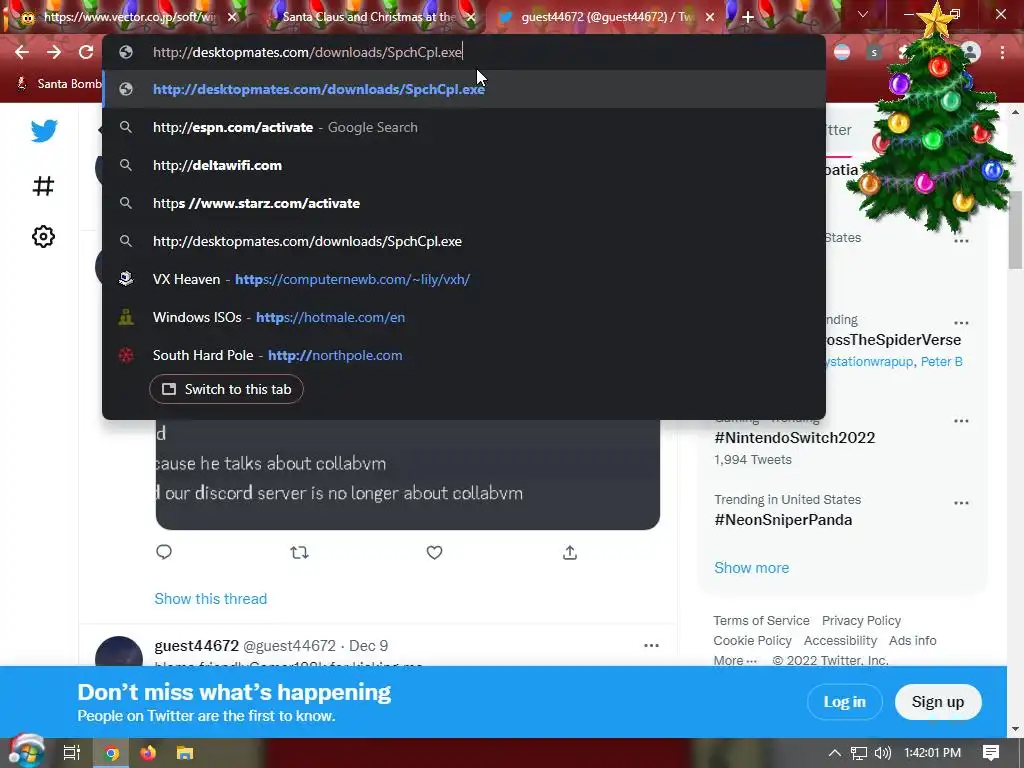Launch Firefox from the taskbar
1024x768 pixels.
click(x=148, y=753)
